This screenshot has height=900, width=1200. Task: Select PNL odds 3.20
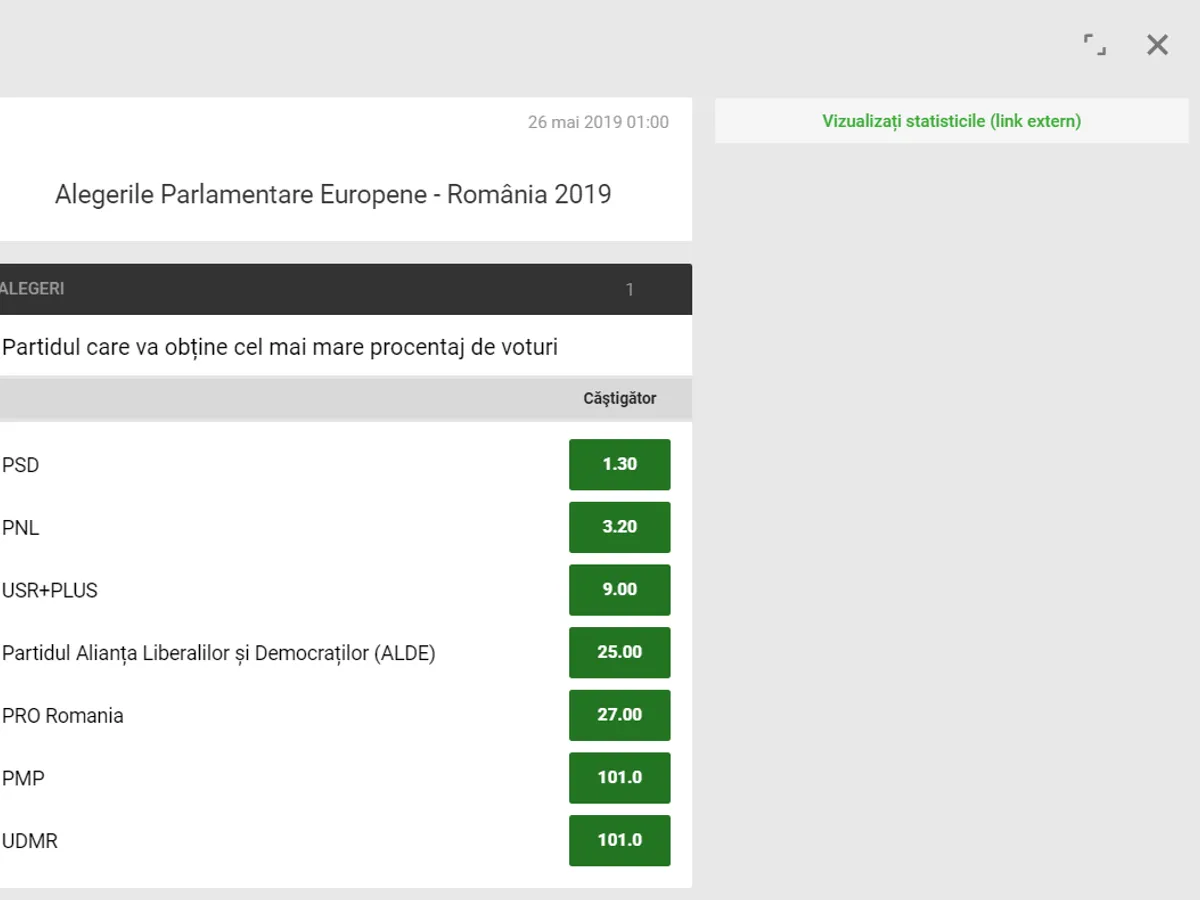tap(619, 527)
